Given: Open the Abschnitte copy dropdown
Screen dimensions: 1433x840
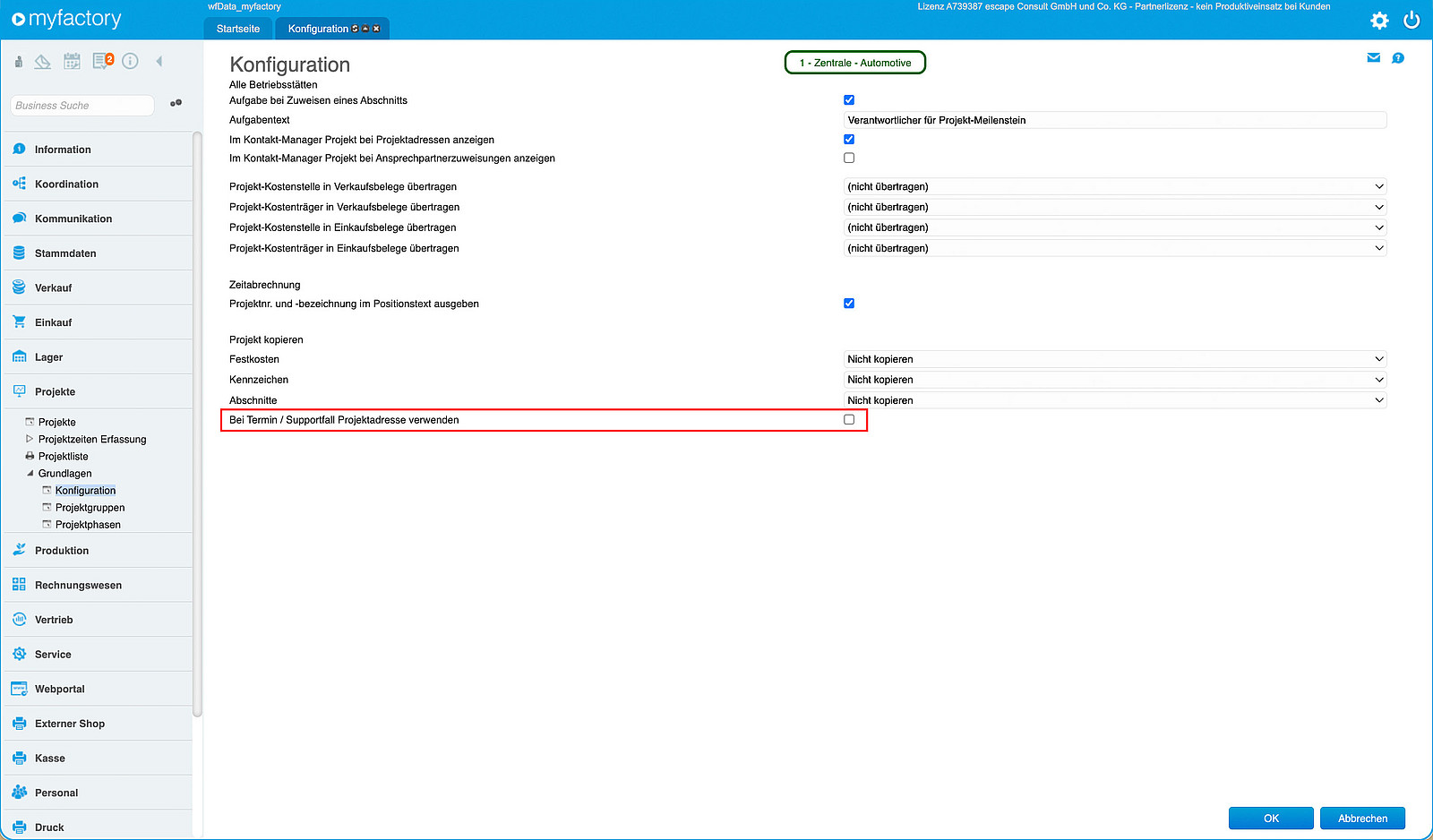Looking at the screenshot, I should pyautogui.click(x=1115, y=400).
